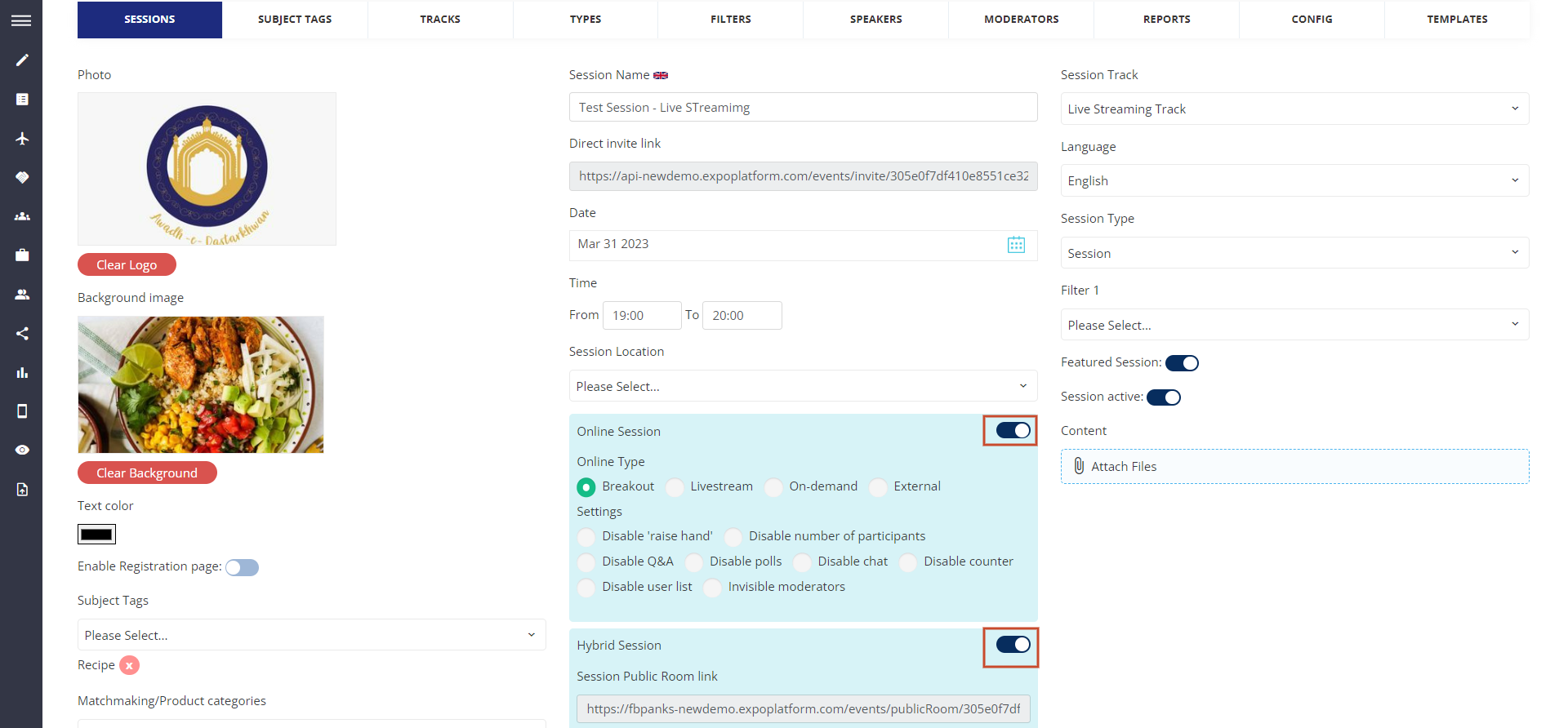Switch to the Subject Tags tab
The width and height of the screenshot is (1568, 728).
pyautogui.click(x=295, y=20)
